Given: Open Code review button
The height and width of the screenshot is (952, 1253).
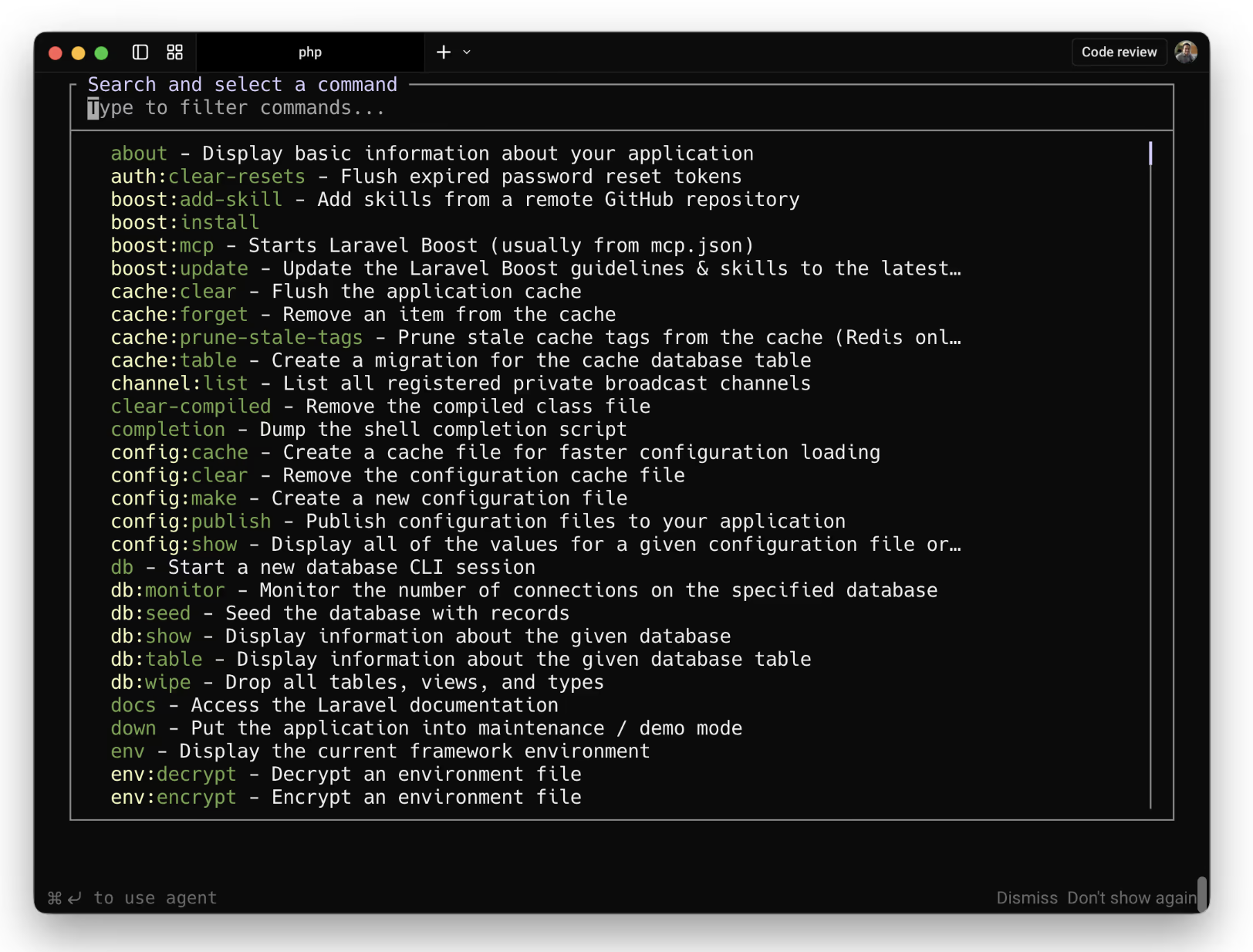Looking at the screenshot, I should pos(1119,52).
